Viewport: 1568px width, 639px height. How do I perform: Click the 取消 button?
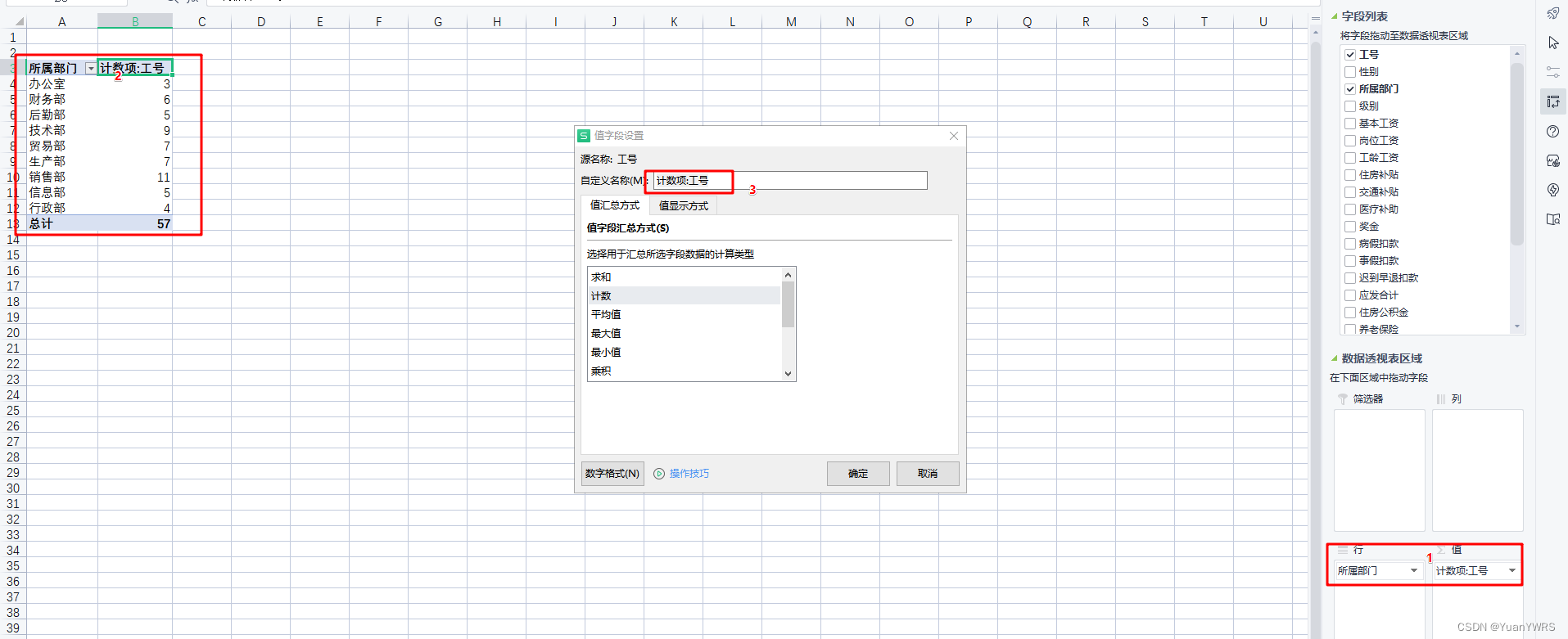[x=928, y=474]
